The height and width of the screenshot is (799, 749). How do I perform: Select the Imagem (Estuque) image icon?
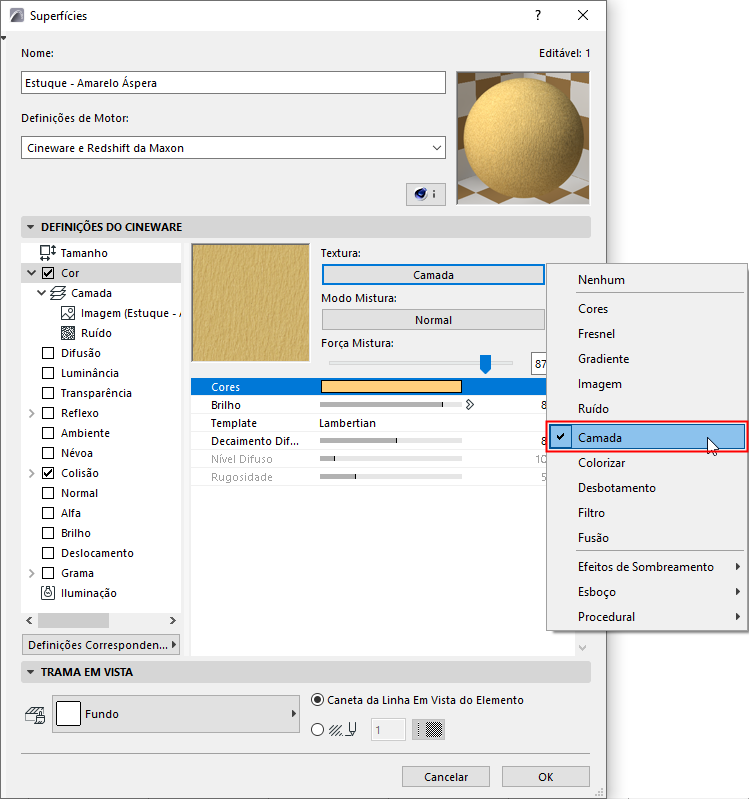(68, 313)
